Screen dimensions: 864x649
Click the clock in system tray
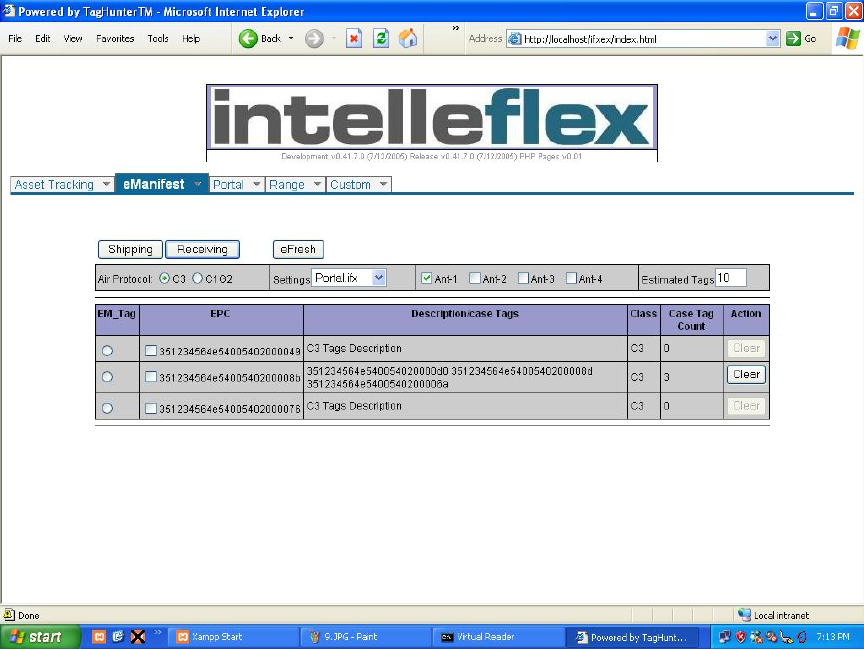833,637
